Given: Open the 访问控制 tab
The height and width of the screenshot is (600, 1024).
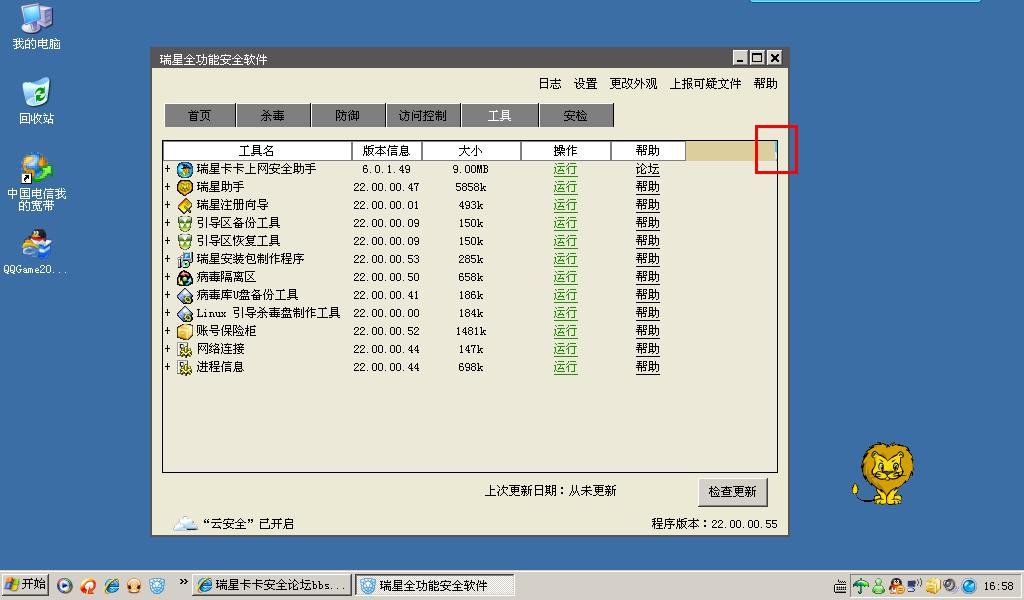Looking at the screenshot, I should [x=423, y=116].
